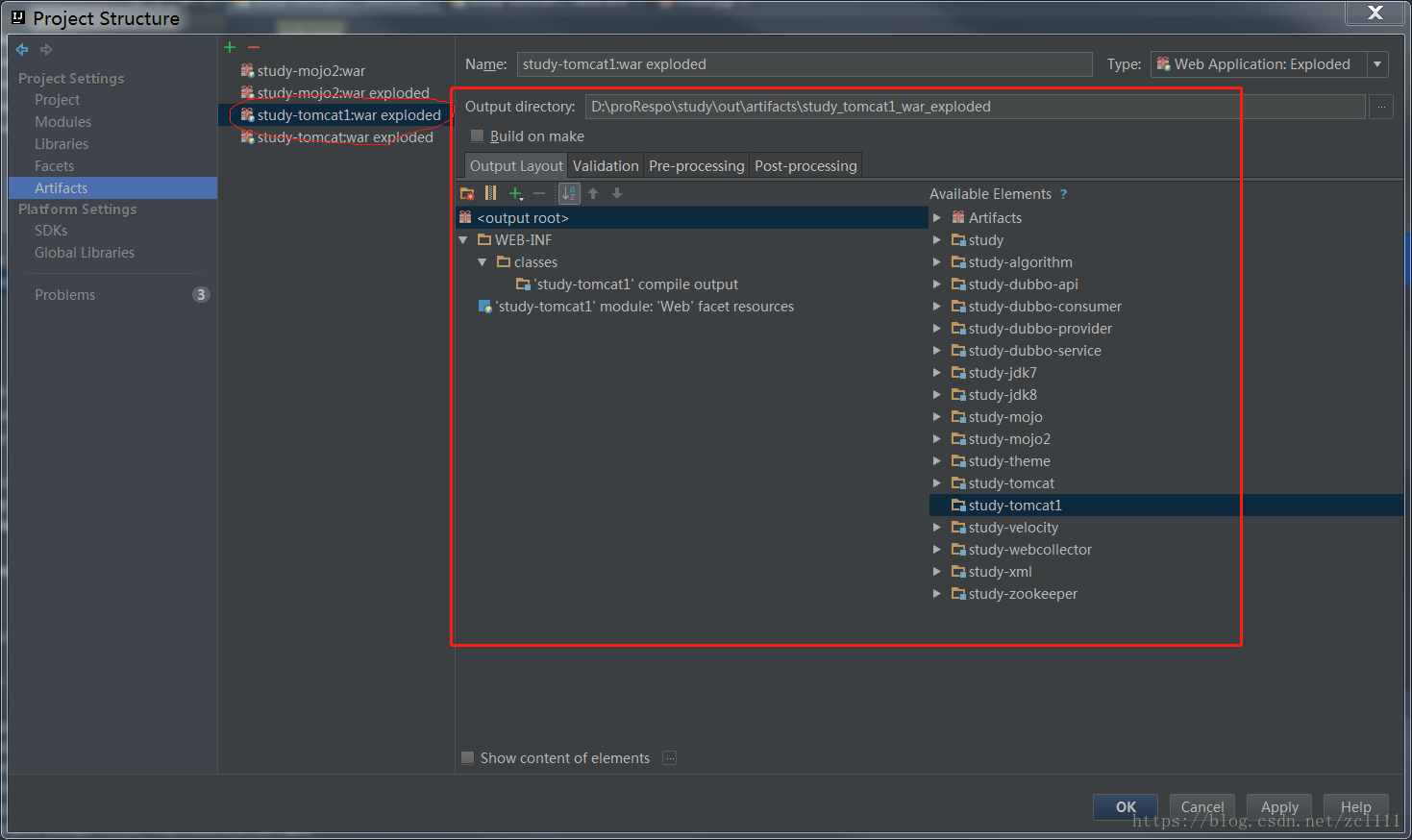Collapse the classes tree node

(483, 262)
